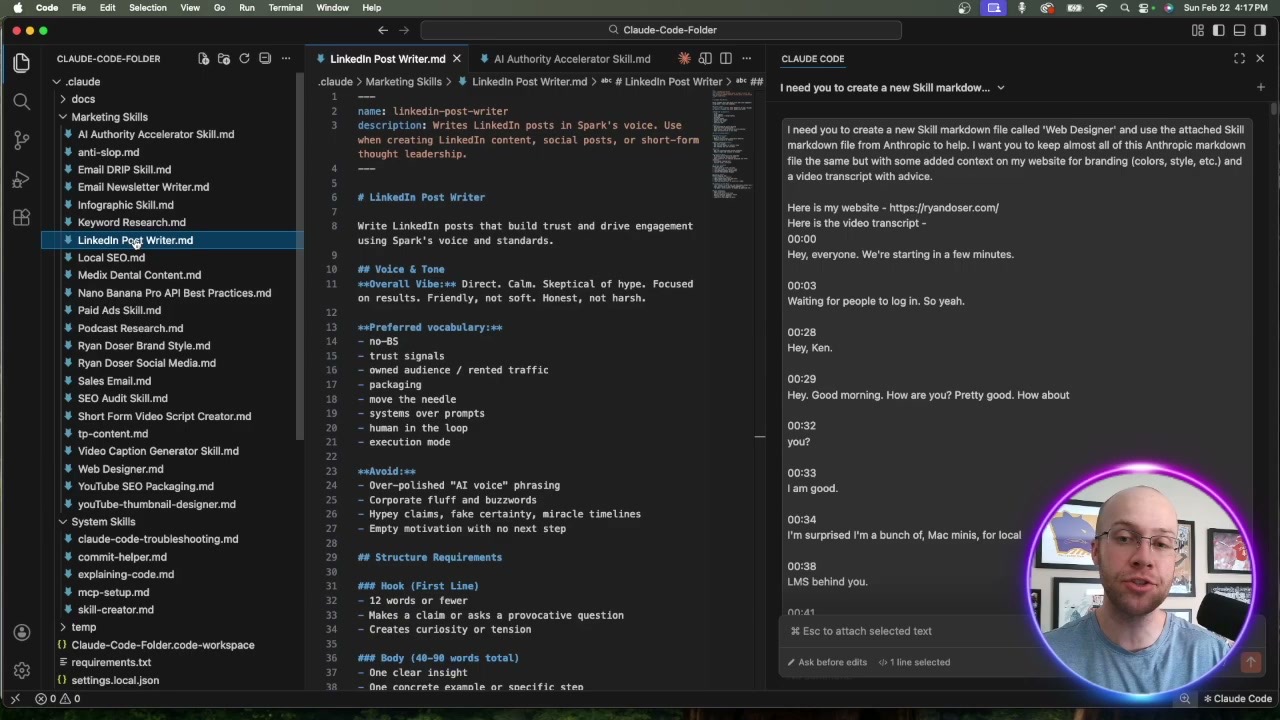This screenshot has height=720, width=1280.
Task: Open the Source Control view
Action: pyautogui.click(x=21, y=140)
